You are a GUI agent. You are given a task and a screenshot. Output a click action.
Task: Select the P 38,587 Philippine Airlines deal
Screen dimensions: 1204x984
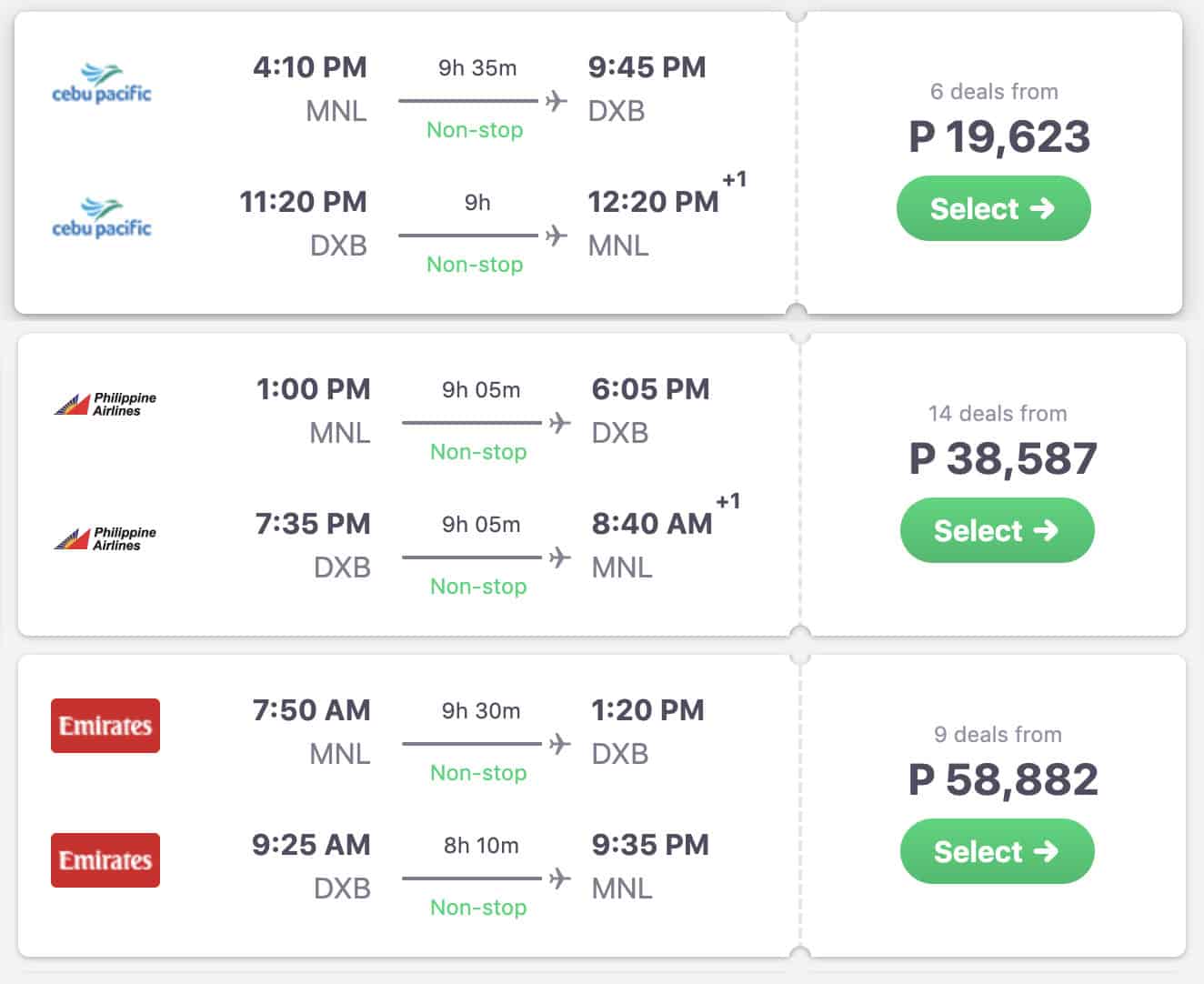[x=997, y=530]
